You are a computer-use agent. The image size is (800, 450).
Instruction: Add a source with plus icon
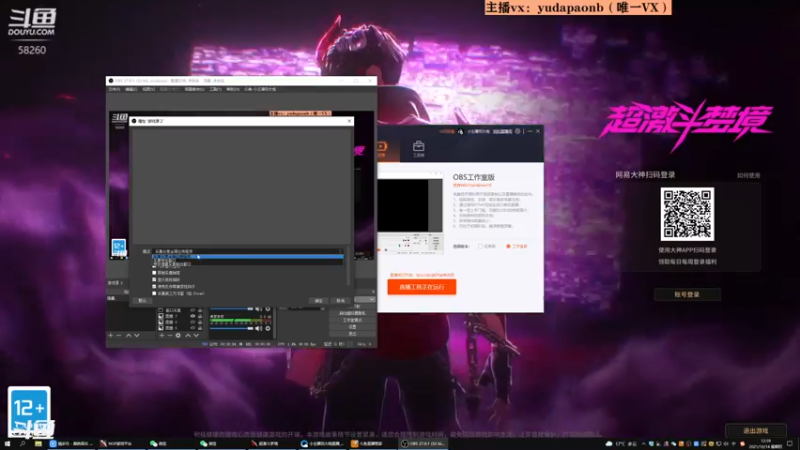(162, 335)
